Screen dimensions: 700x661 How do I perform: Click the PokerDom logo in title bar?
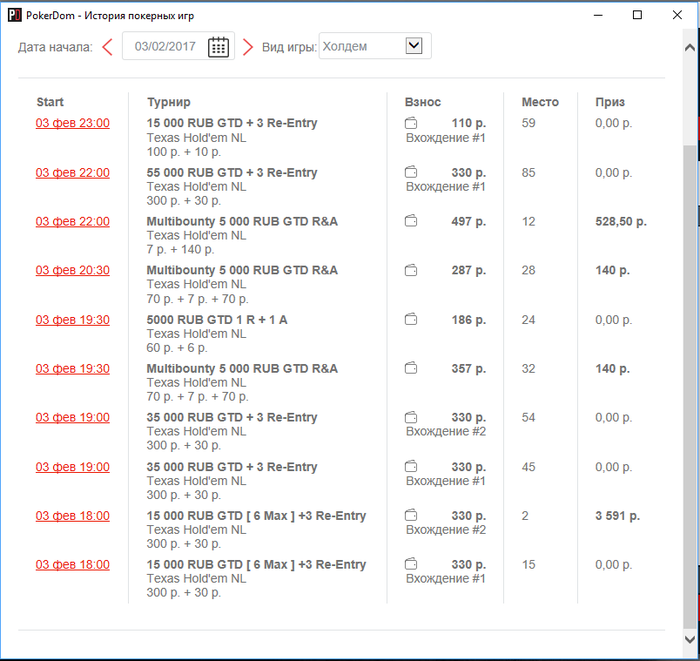point(15,15)
